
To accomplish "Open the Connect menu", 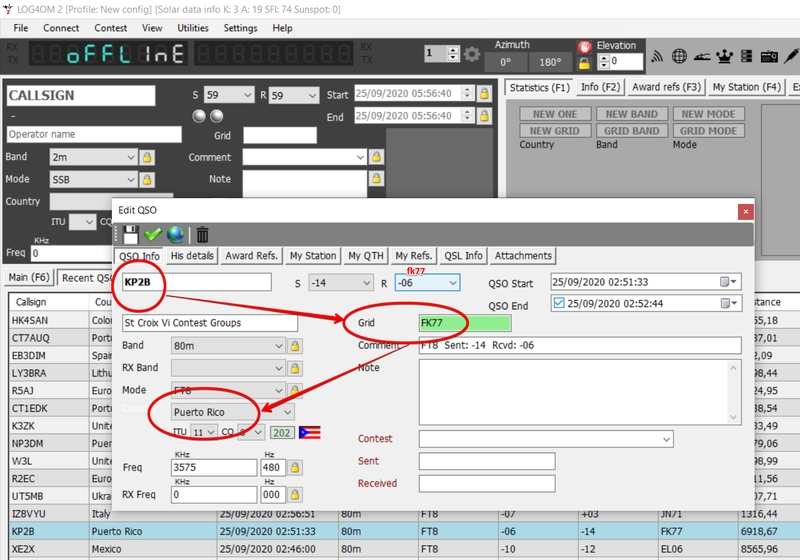I will [x=61, y=28].
